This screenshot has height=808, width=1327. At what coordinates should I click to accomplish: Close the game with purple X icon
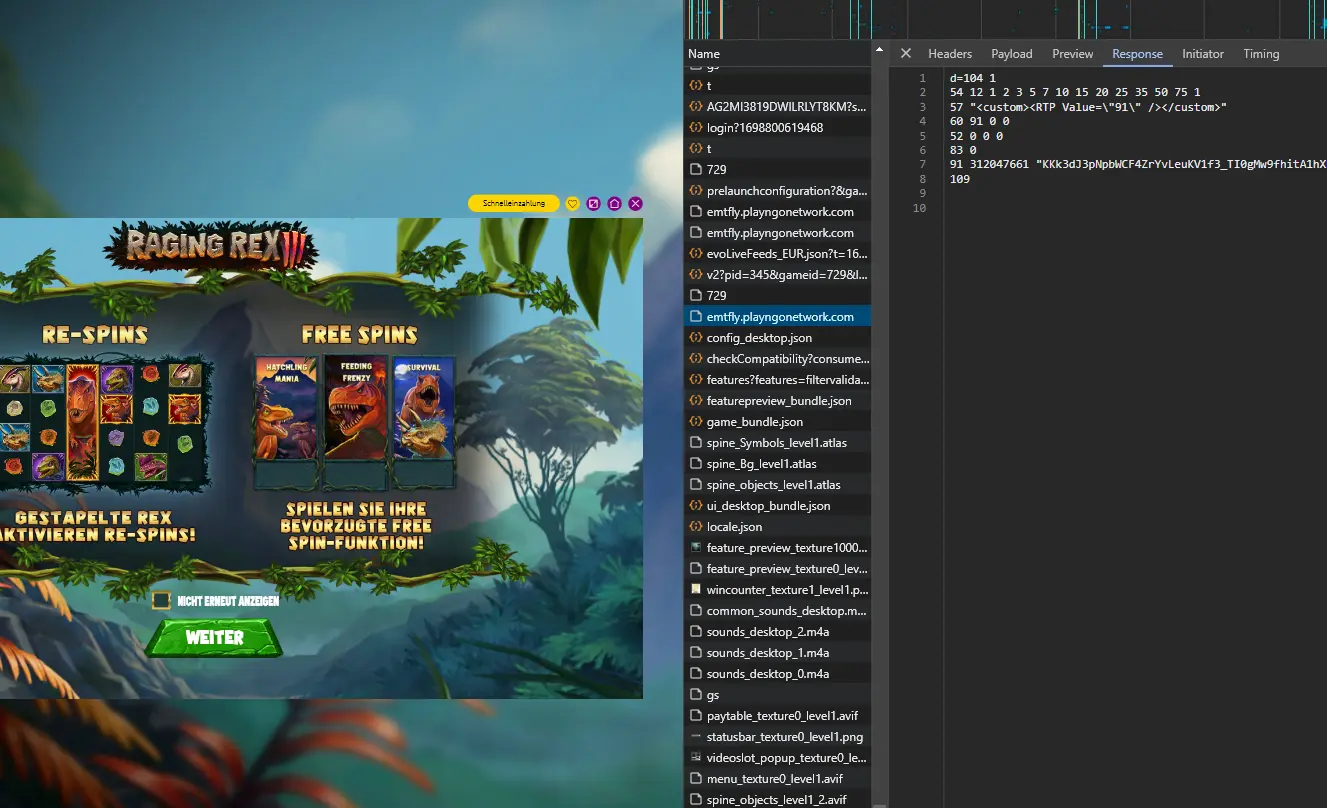click(x=635, y=203)
